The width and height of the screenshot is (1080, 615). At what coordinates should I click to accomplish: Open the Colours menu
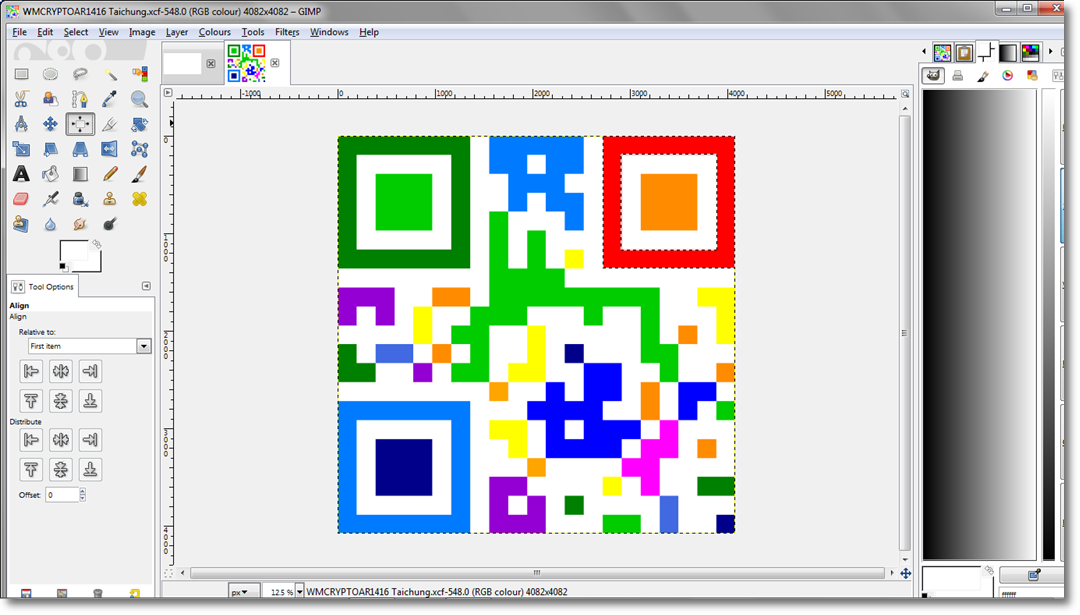[214, 32]
